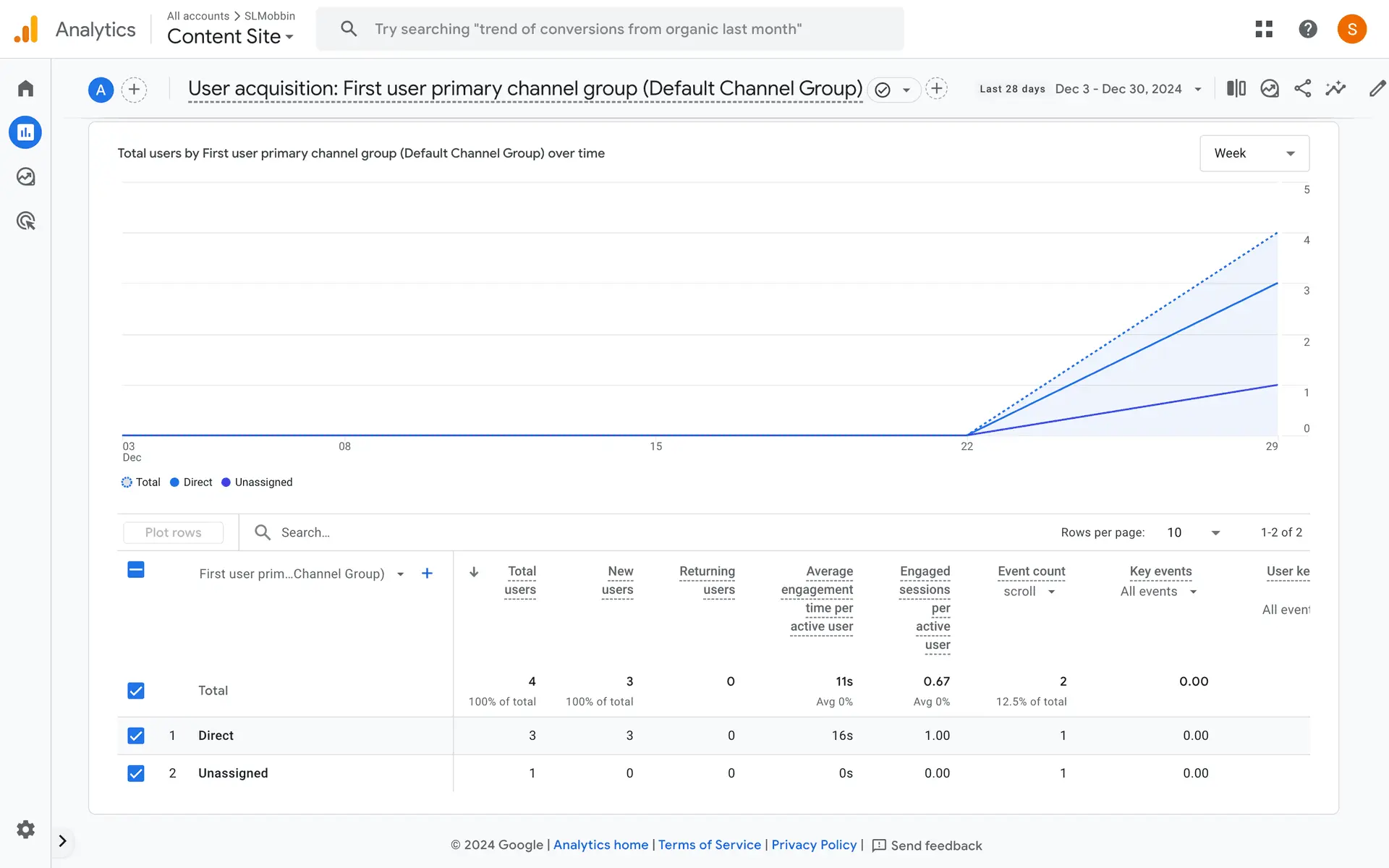Open the Advertising section icon
Screen dimensions: 1389x868
[25, 221]
